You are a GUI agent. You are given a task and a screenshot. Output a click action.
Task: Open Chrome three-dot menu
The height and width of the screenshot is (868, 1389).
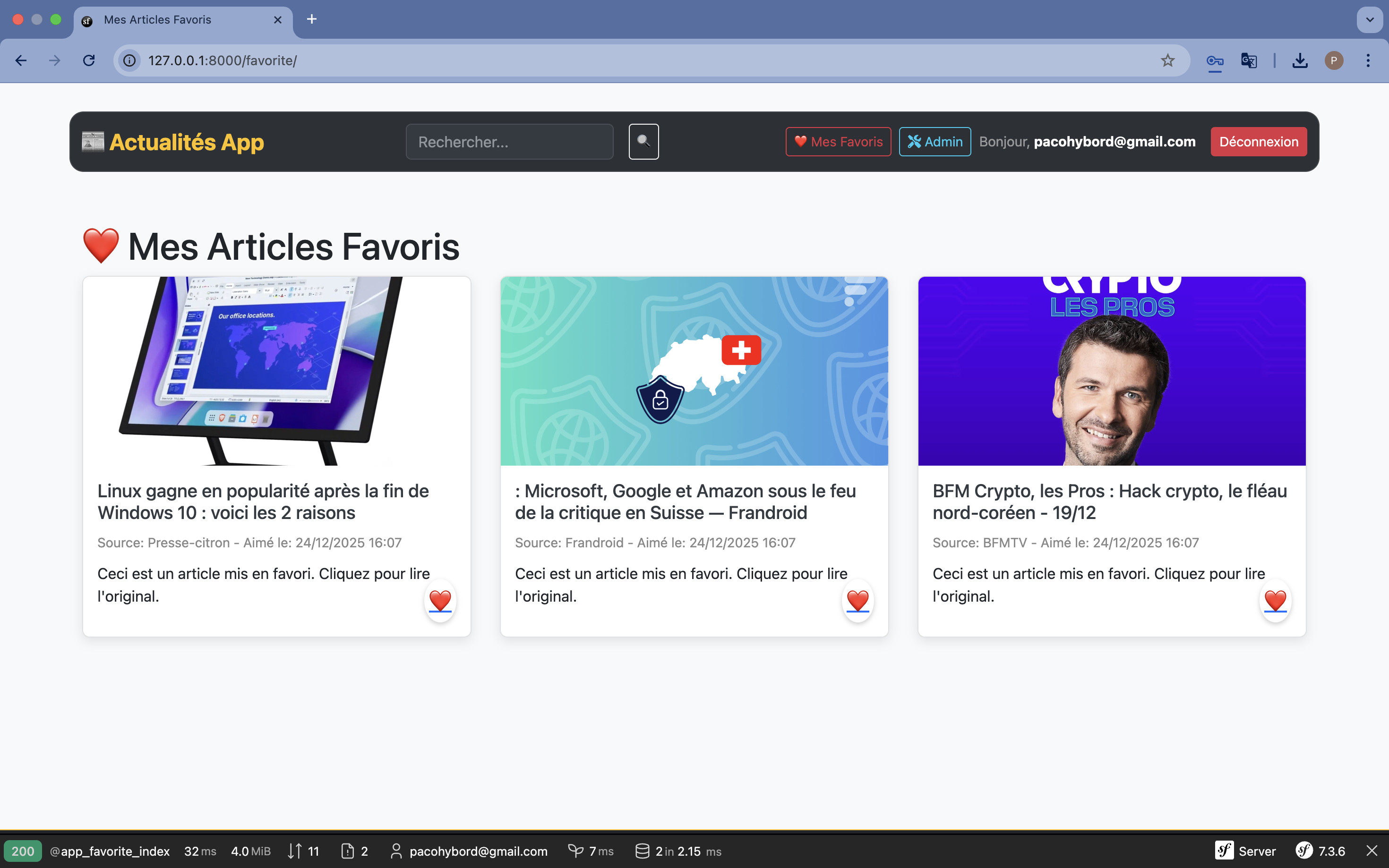[1368, 60]
